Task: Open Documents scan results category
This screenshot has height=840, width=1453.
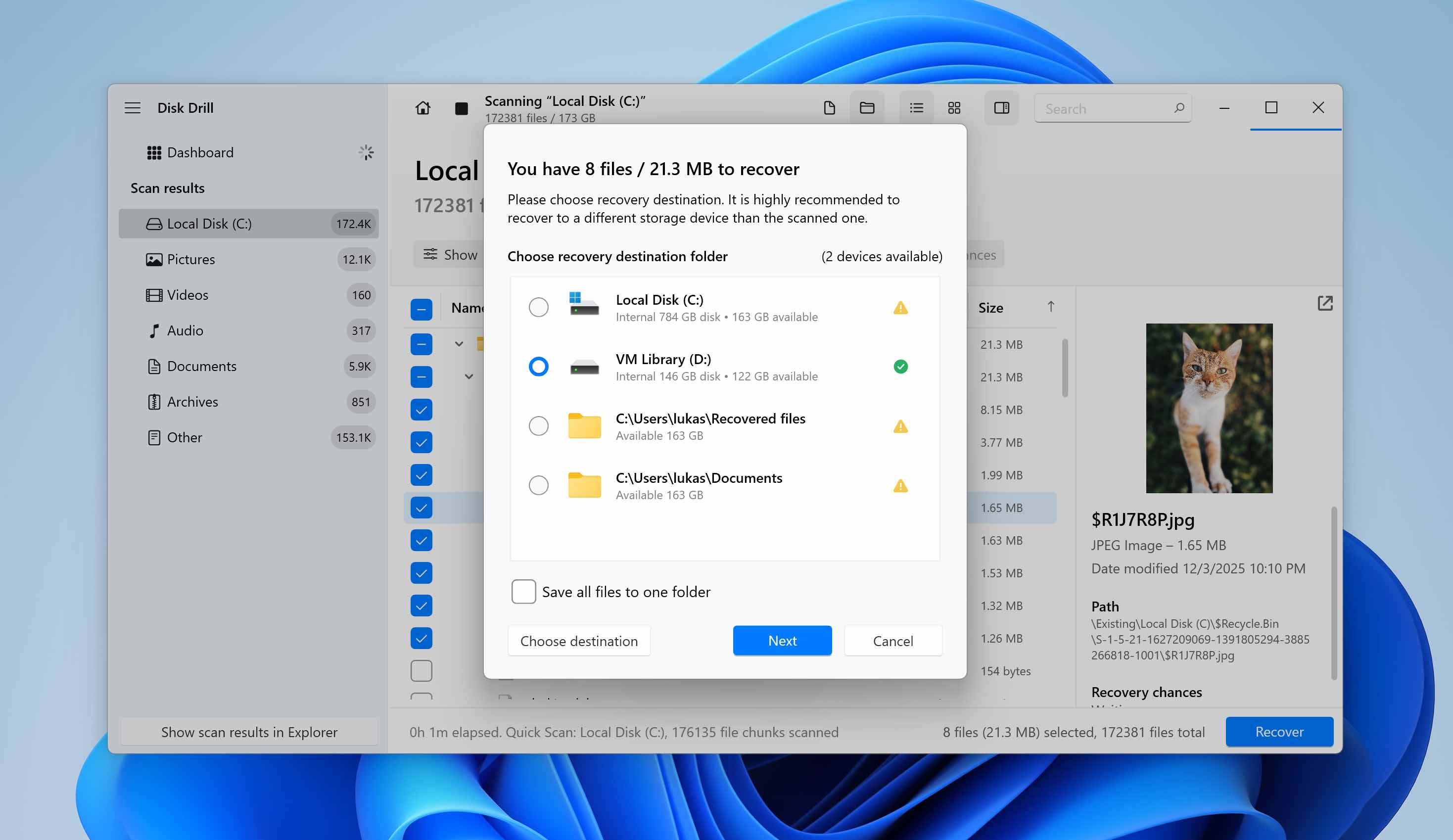Action: pyautogui.click(x=201, y=366)
